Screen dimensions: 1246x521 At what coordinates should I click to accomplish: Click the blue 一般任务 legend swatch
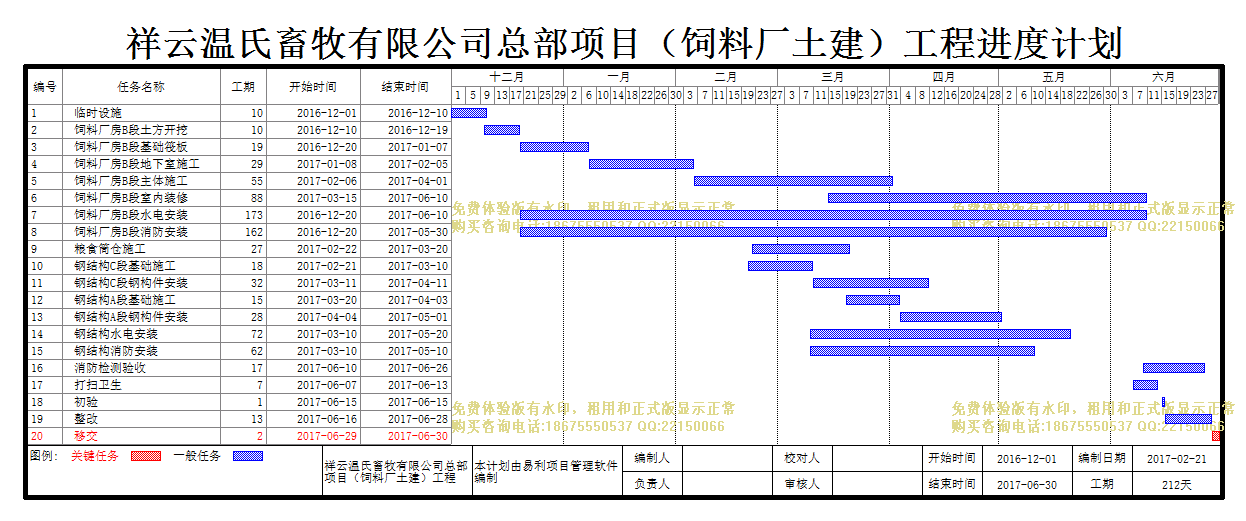point(248,456)
